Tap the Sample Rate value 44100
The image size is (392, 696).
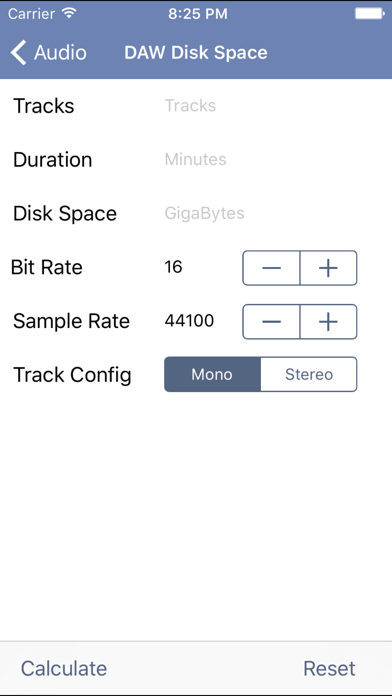(189, 321)
